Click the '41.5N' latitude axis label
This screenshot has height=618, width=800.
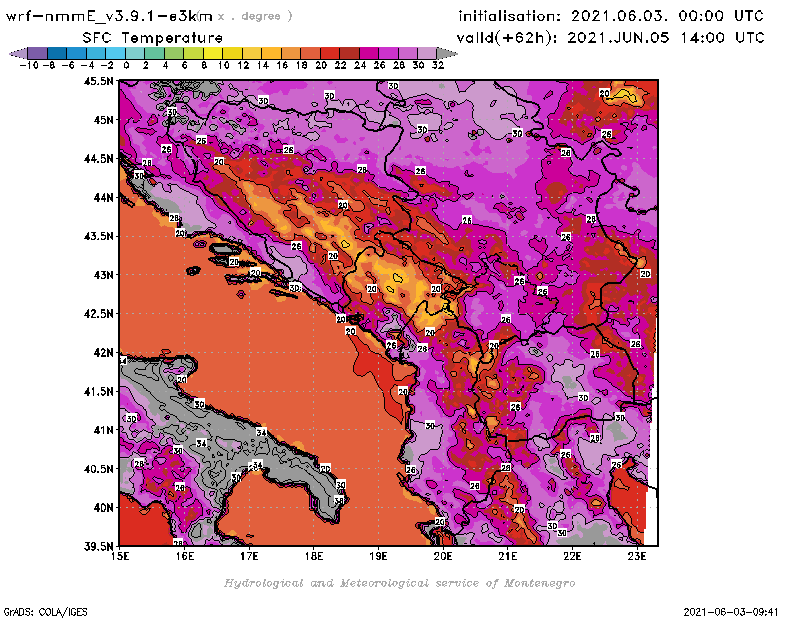(98, 391)
